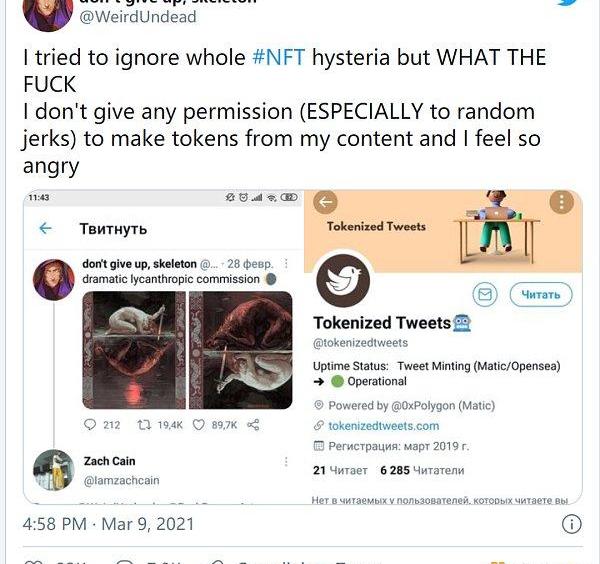Click the reply bubble icon showing 212
The image size is (600, 564).
click(x=90, y=425)
